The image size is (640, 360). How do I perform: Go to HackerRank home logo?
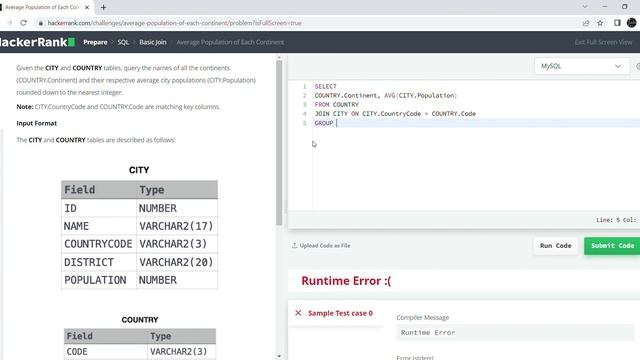tap(37, 42)
